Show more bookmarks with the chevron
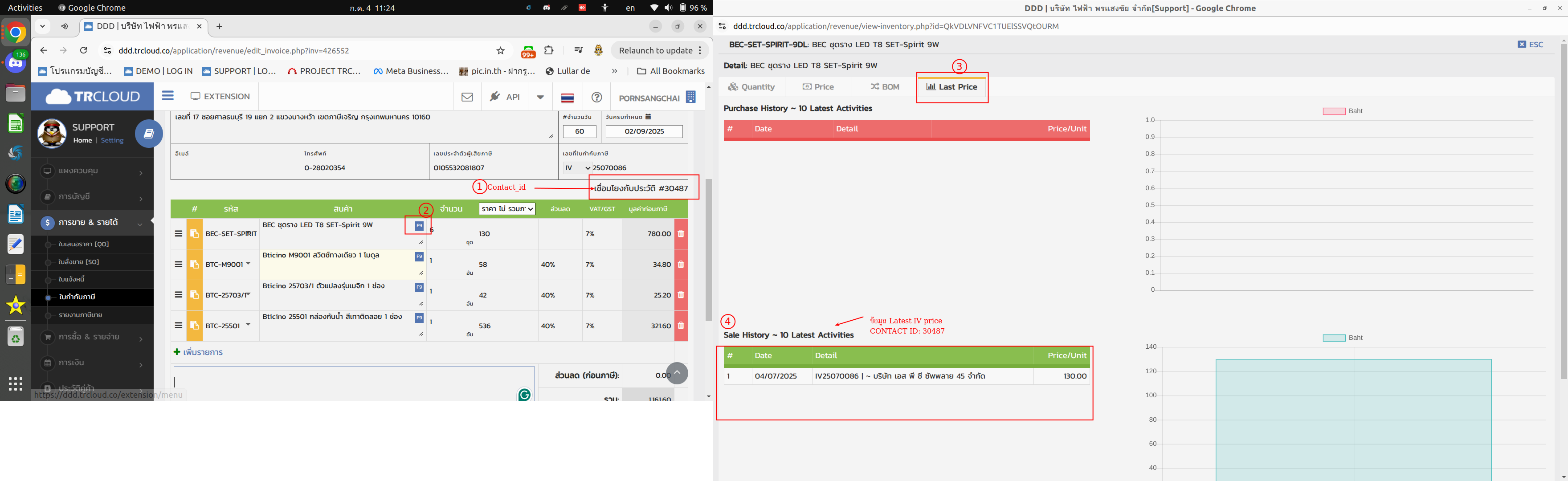The height and width of the screenshot is (481, 1568). 614,71
